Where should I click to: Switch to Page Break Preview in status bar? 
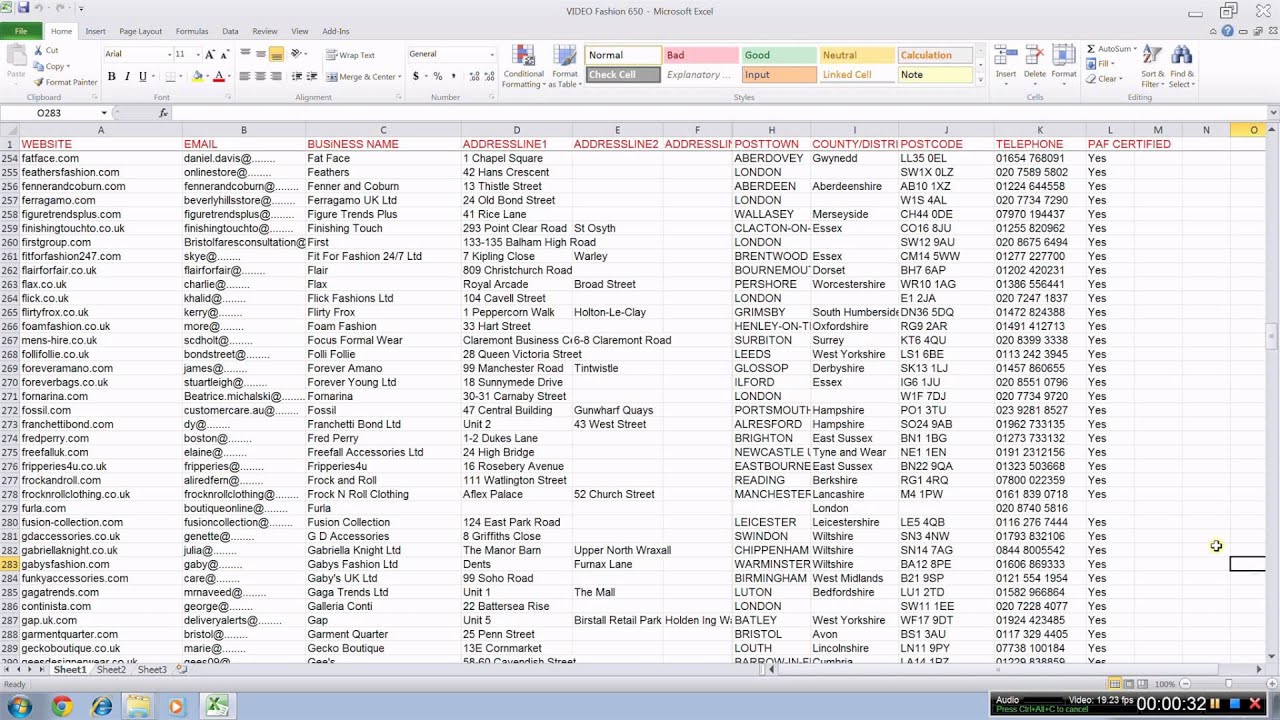point(1141,684)
